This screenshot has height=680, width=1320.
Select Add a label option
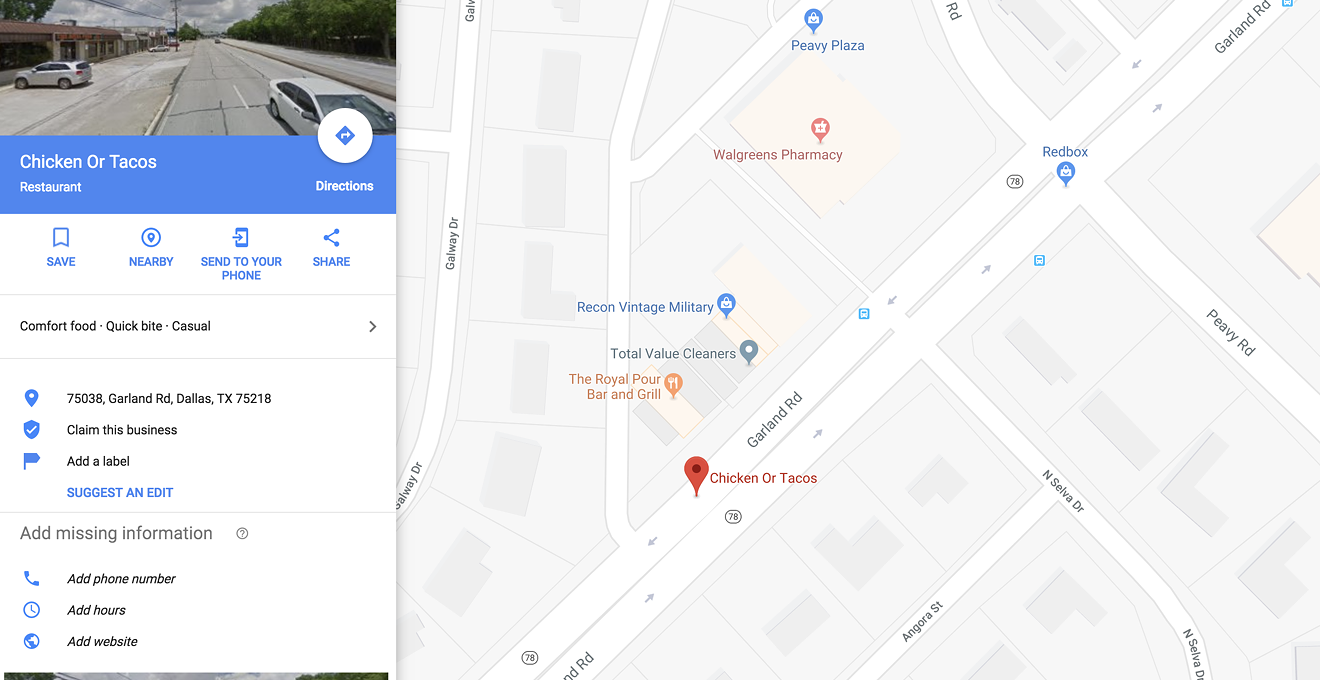pos(98,461)
